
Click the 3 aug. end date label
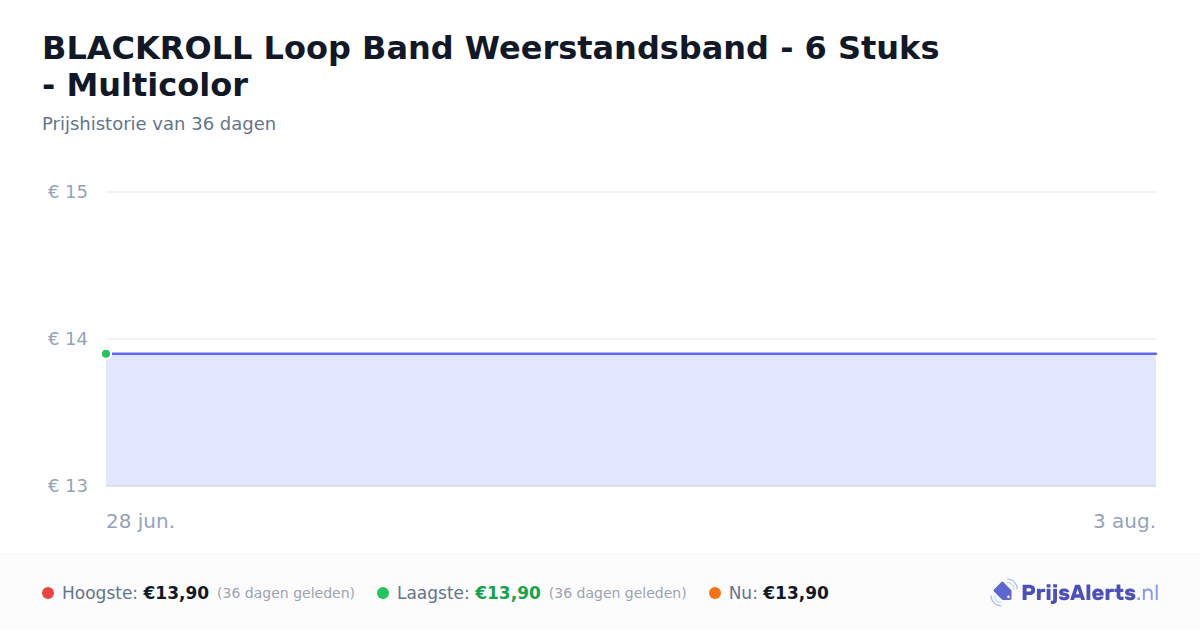(x=1124, y=521)
